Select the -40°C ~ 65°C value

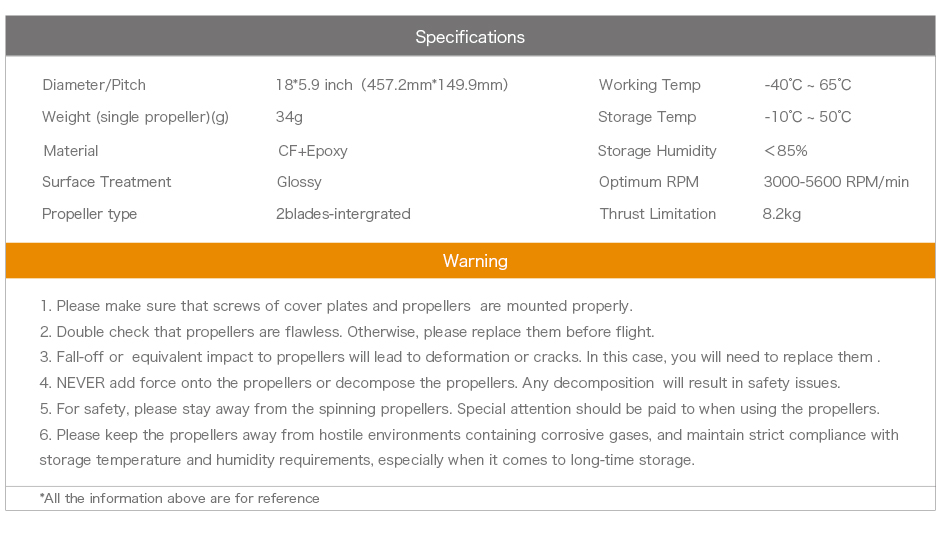pyautogui.click(x=808, y=85)
